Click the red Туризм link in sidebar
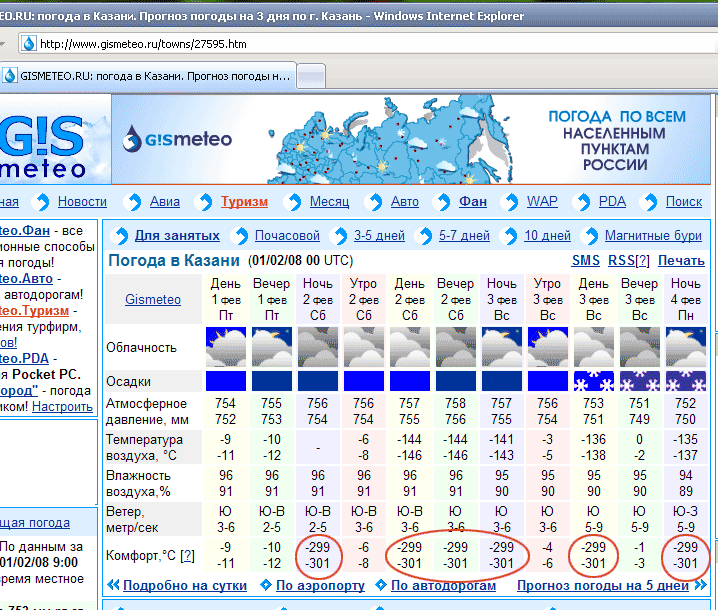Viewport: 718px width, 610px height. pos(34,310)
